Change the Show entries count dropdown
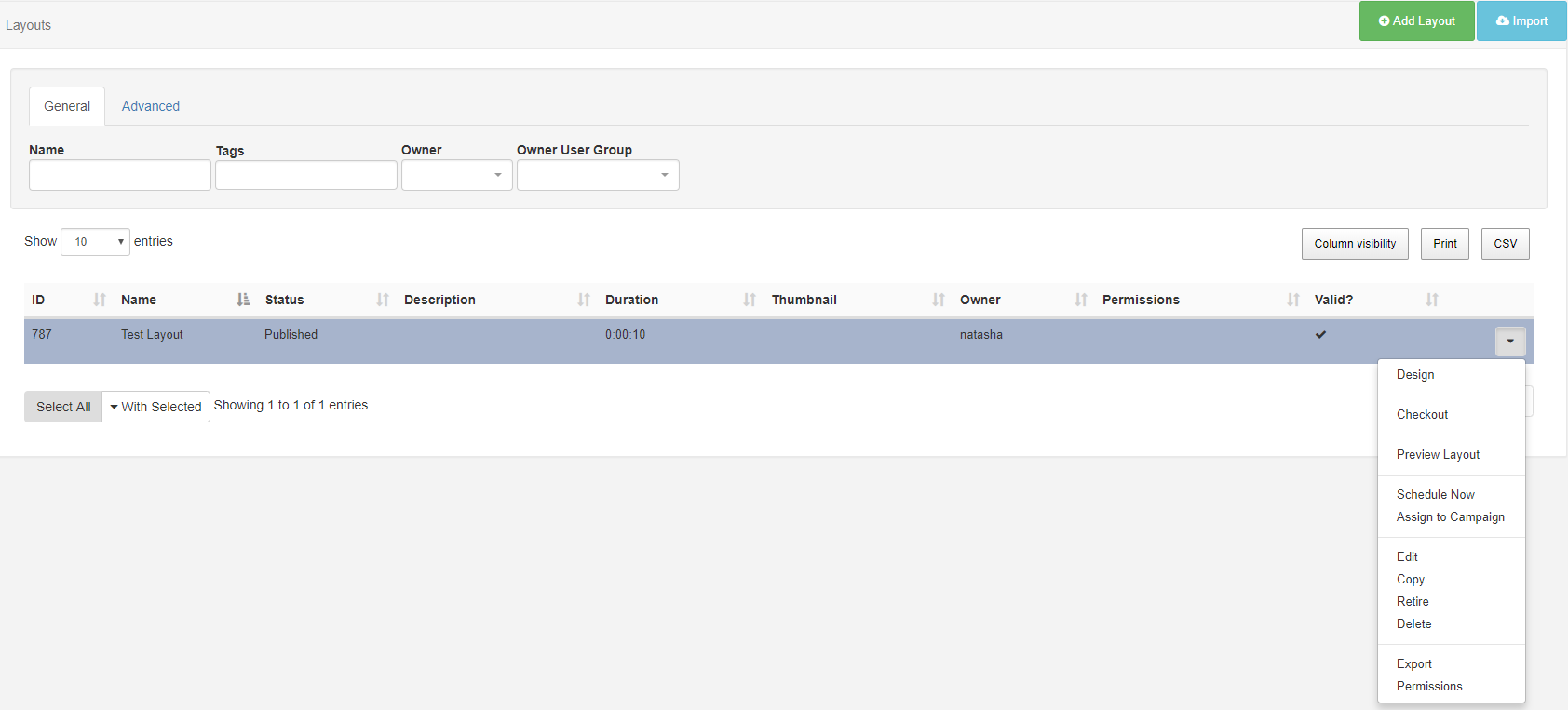The width and height of the screenshot is (1568, 710). tap(95, 242)
